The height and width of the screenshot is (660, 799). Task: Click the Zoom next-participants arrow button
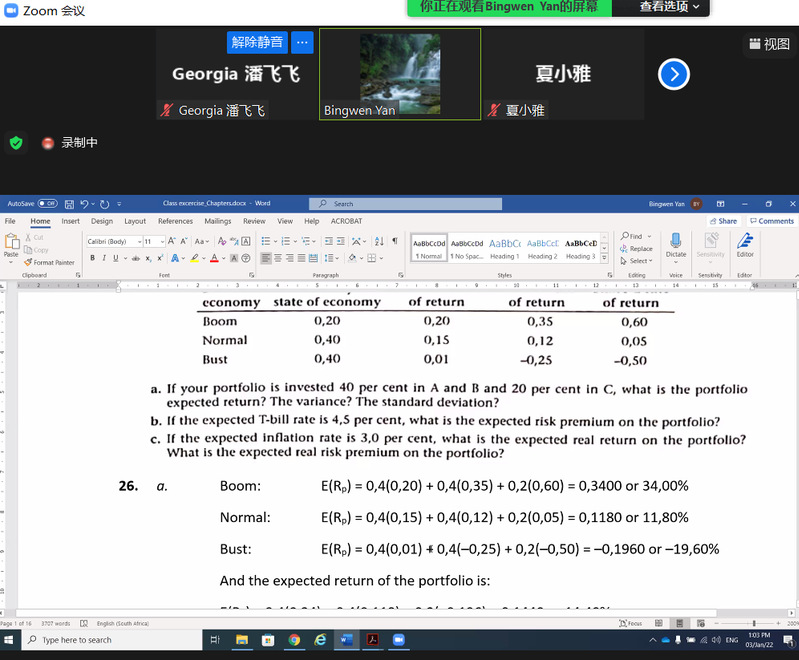tap(674, 74)
